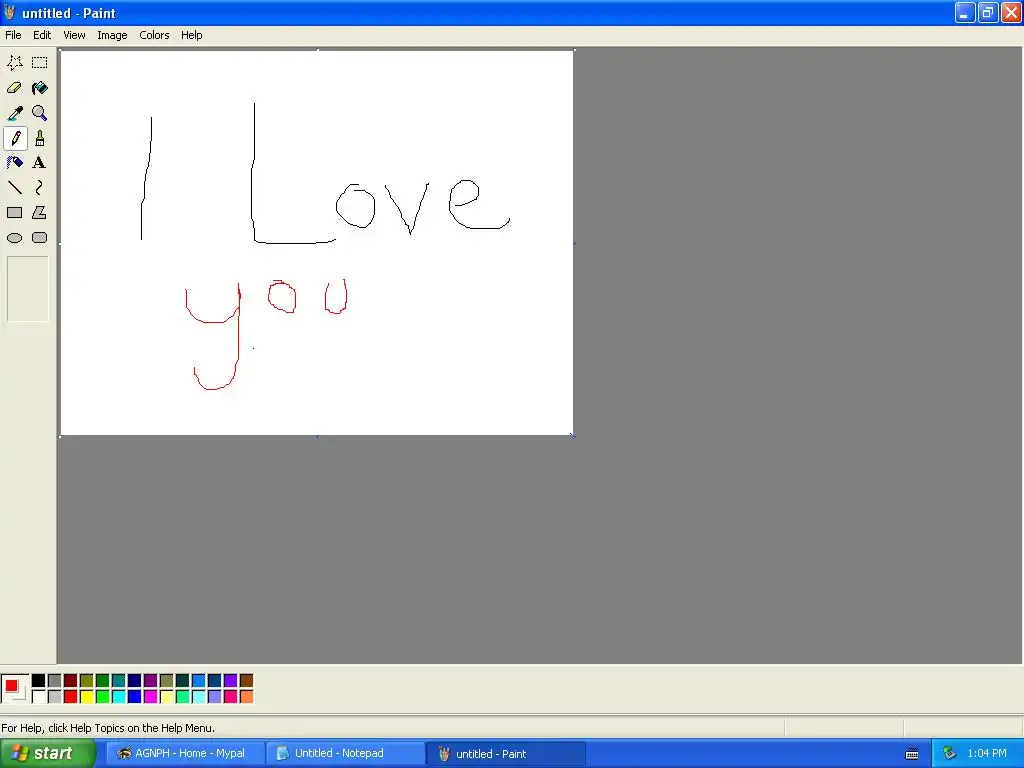This screenshot has width=1024, height=768.
Task: Select the Free-Form Select tool
Action: click(x=14, y=63)
